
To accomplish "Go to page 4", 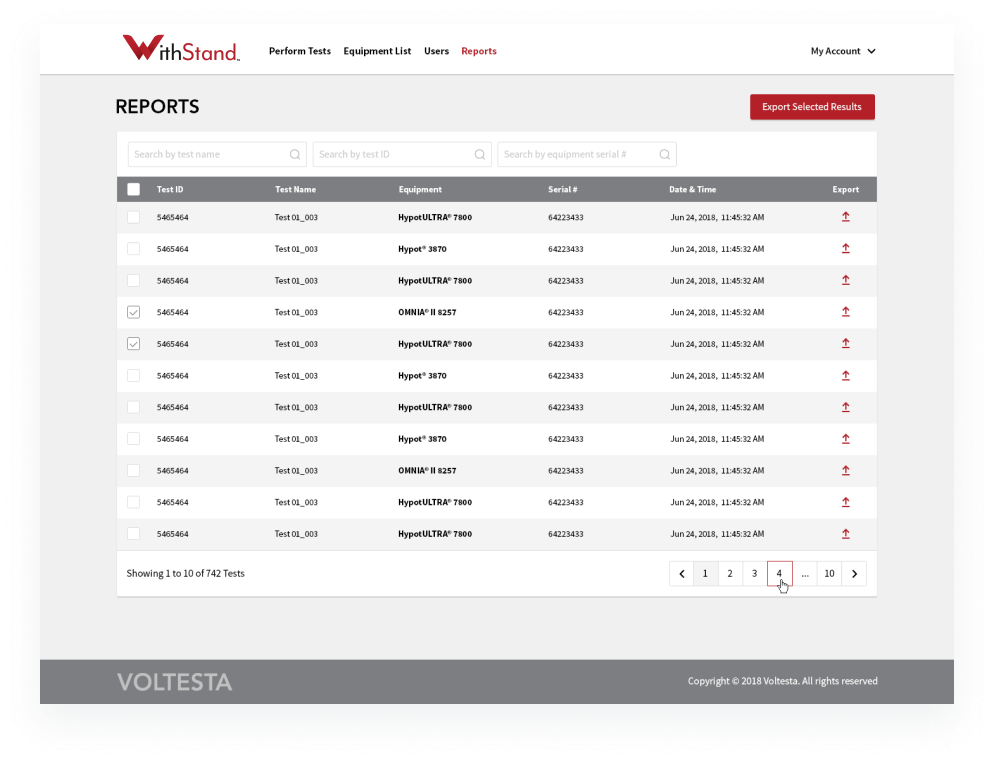I will tap(779, 574).
